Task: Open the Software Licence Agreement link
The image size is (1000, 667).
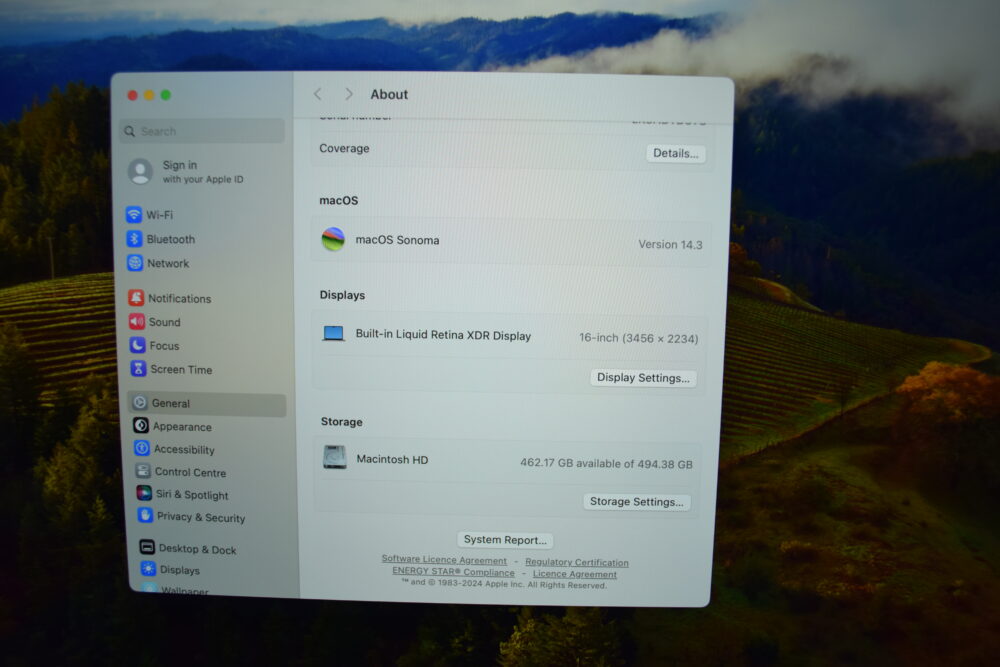Action: [444, 560]
